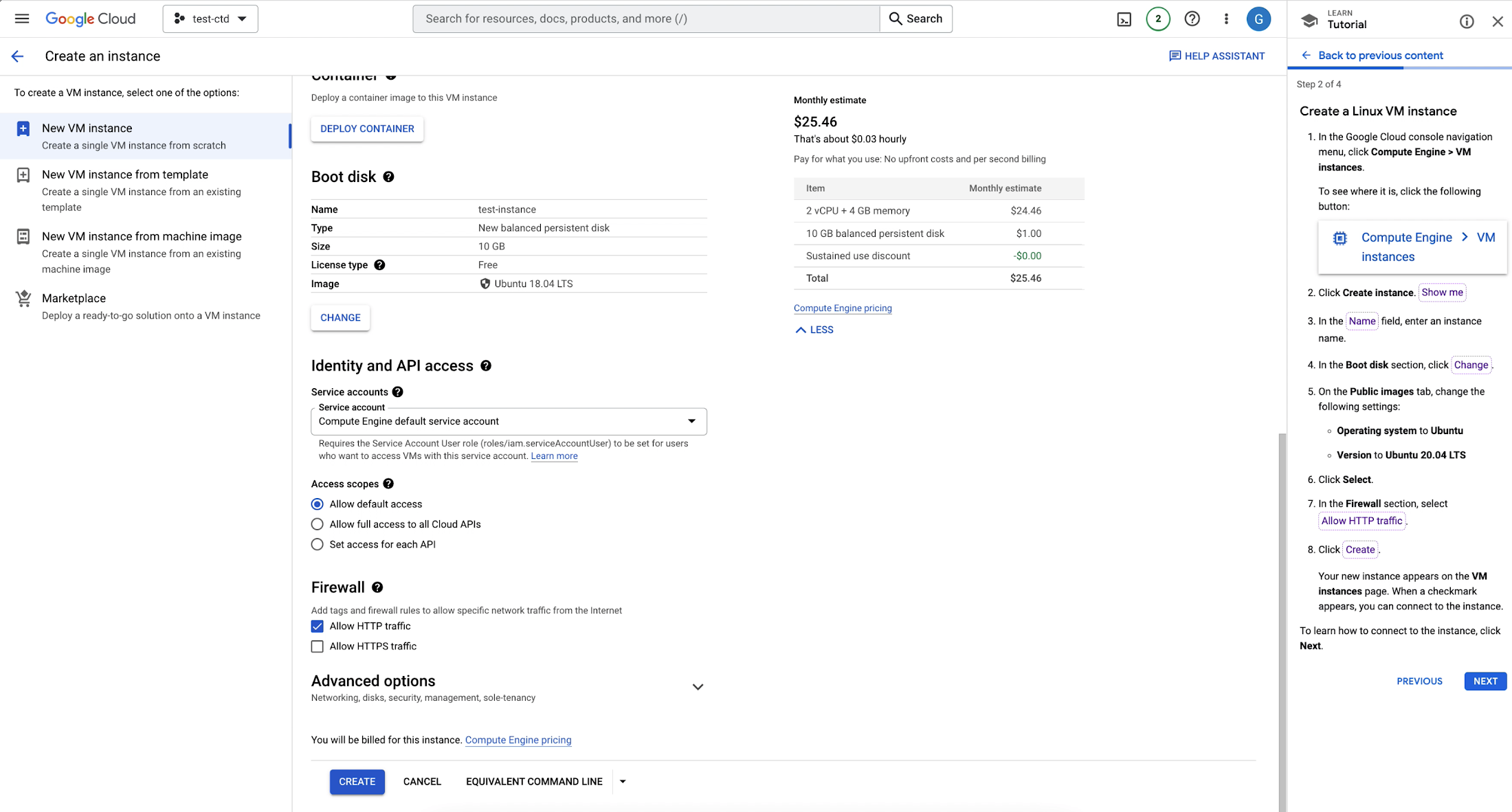Click the machine image option icon
The image size is (1512, 812).
(23, 237)
